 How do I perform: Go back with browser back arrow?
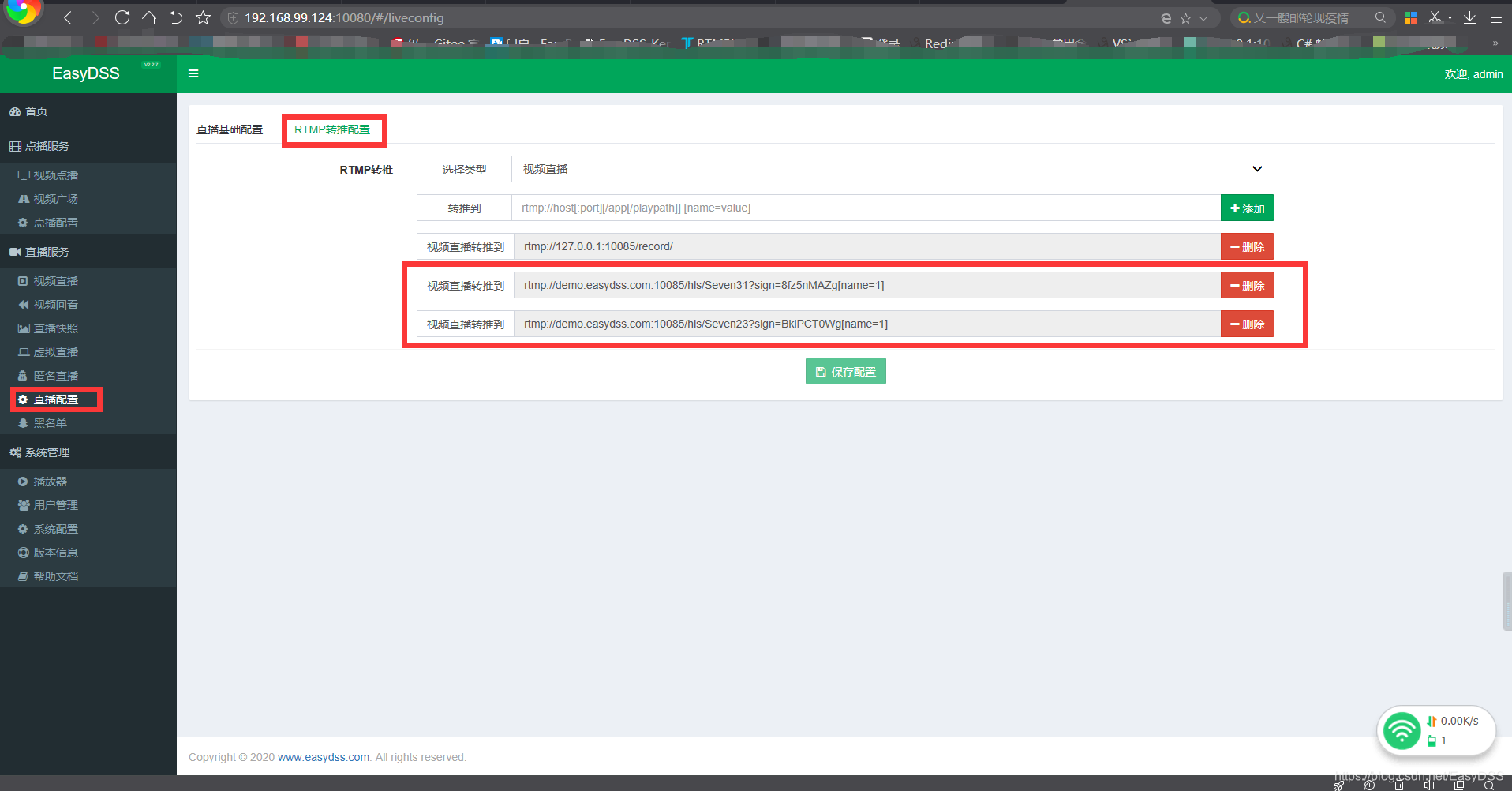coord(68,17)
